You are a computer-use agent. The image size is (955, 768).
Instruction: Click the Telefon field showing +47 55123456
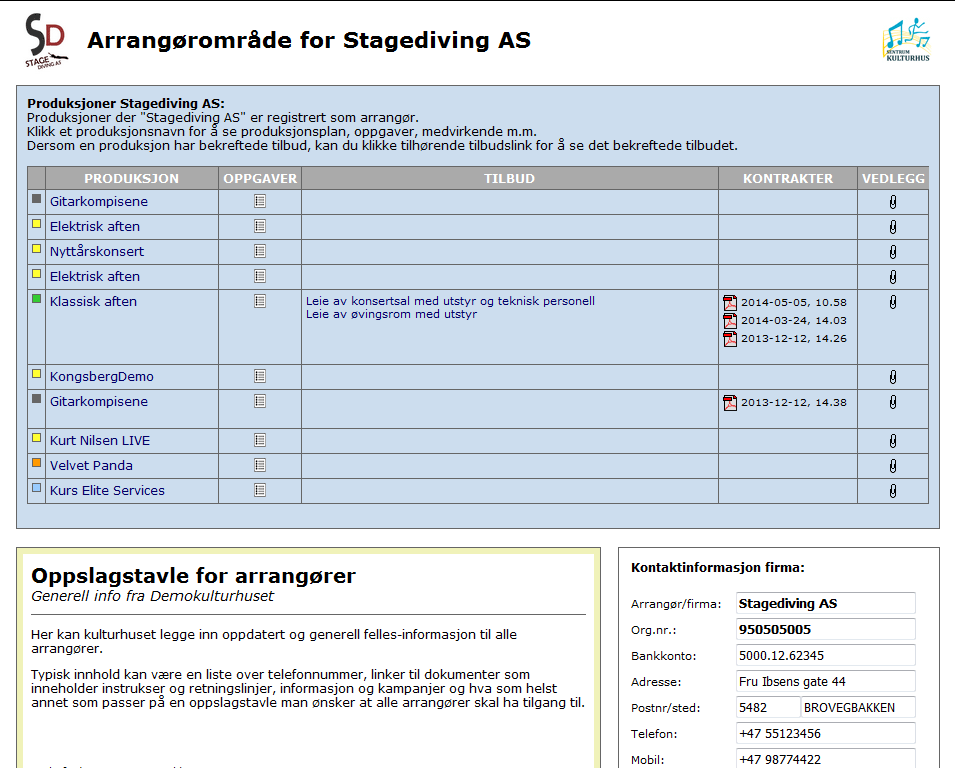pyautogui.click(x=826, y=734)
